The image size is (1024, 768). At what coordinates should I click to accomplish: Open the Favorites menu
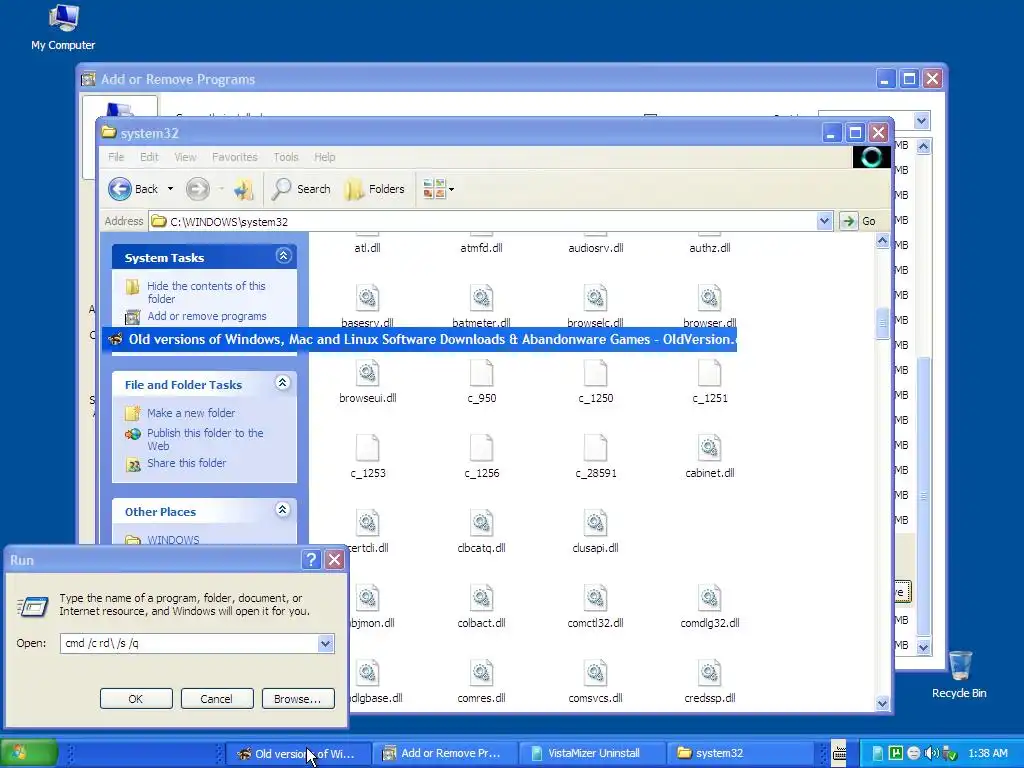234,157
